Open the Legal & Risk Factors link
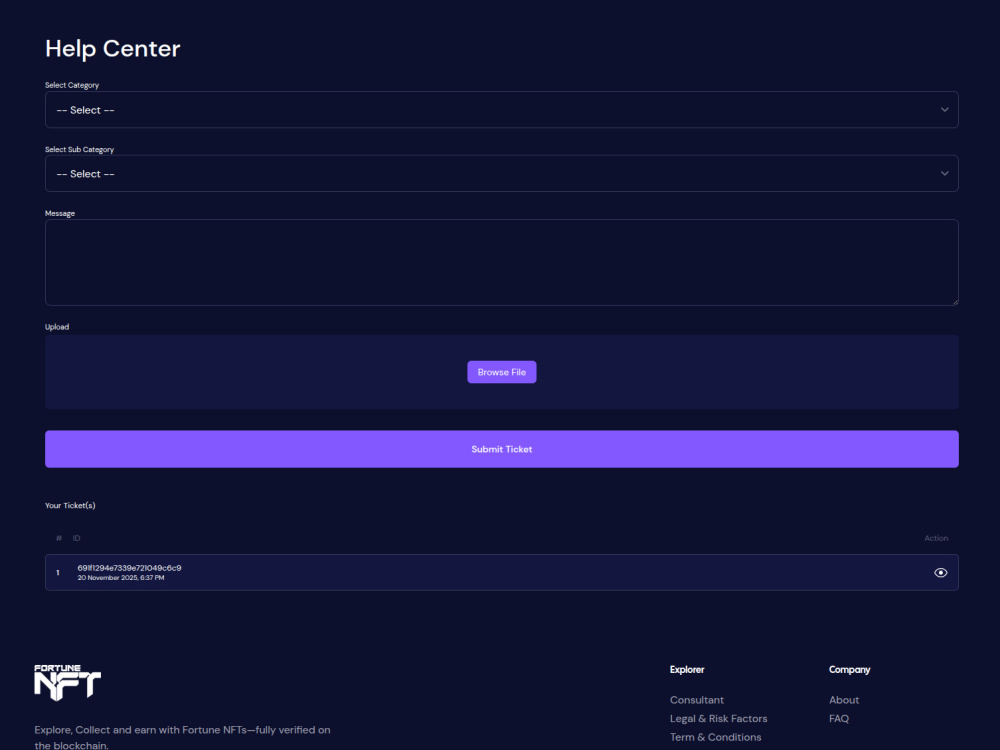The image size is (1000, 750). pos(718,718)
